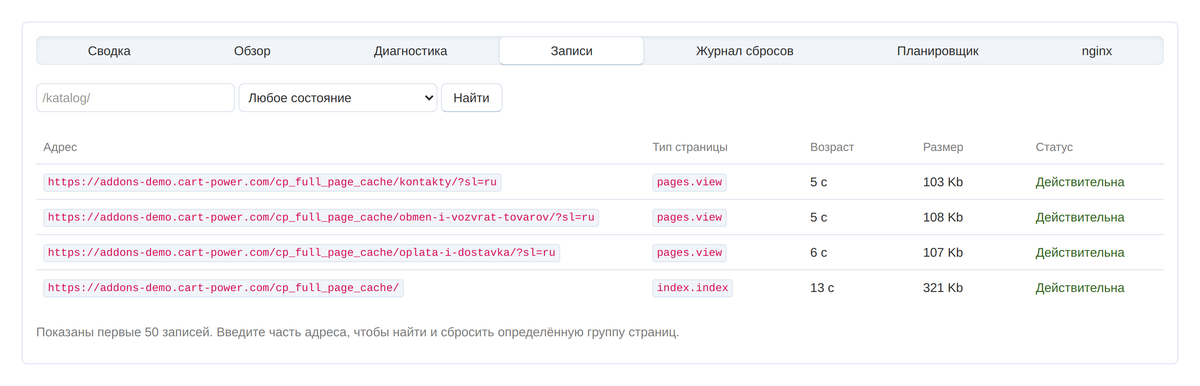Switch to the nginx tab

point(1097,51)
